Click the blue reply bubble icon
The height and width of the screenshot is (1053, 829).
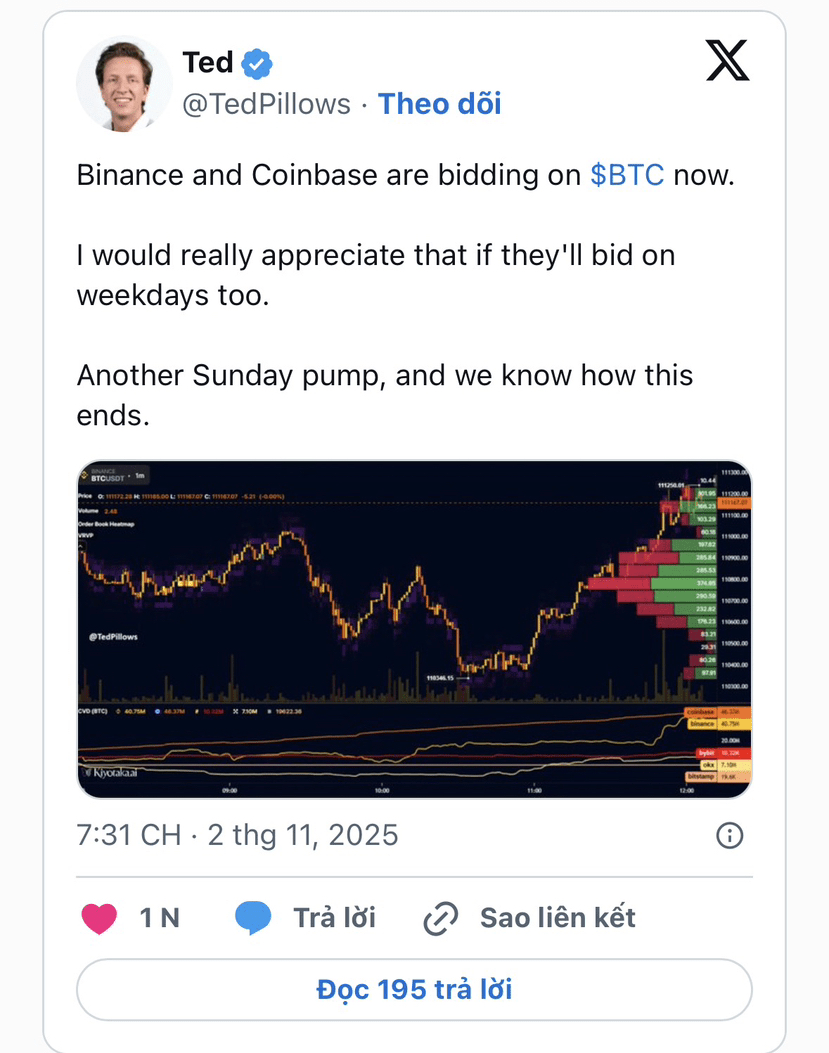(x=253, y=918)
